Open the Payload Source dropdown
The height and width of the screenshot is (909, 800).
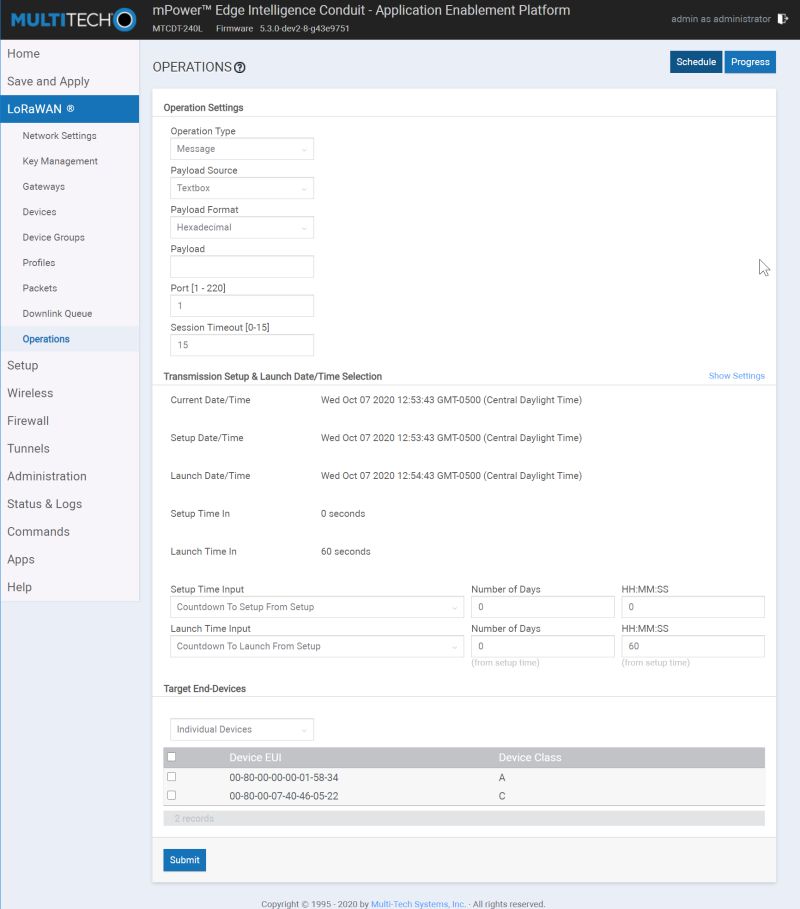(x=242, y=188)
